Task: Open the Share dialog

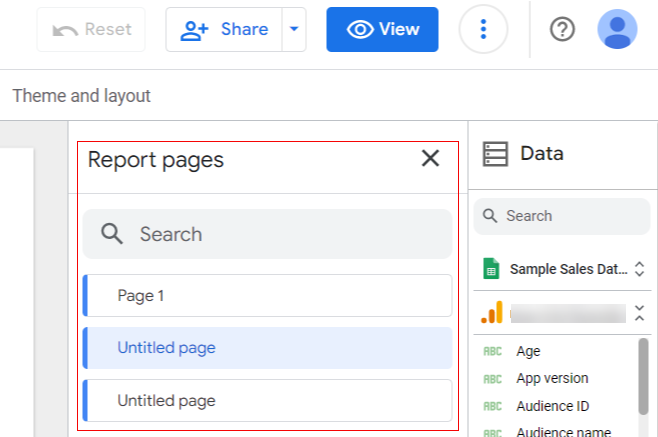Action: (x=224, y=29)
